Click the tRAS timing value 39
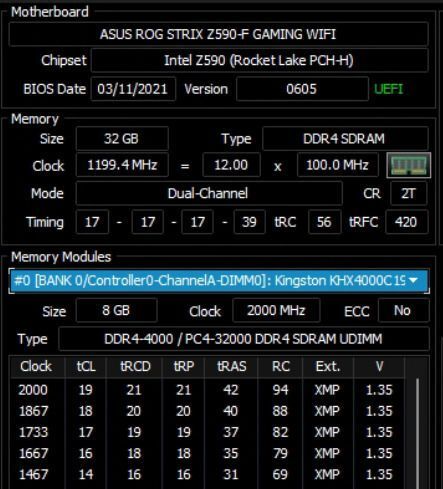 pyautogui.click(x=249, y=222)
